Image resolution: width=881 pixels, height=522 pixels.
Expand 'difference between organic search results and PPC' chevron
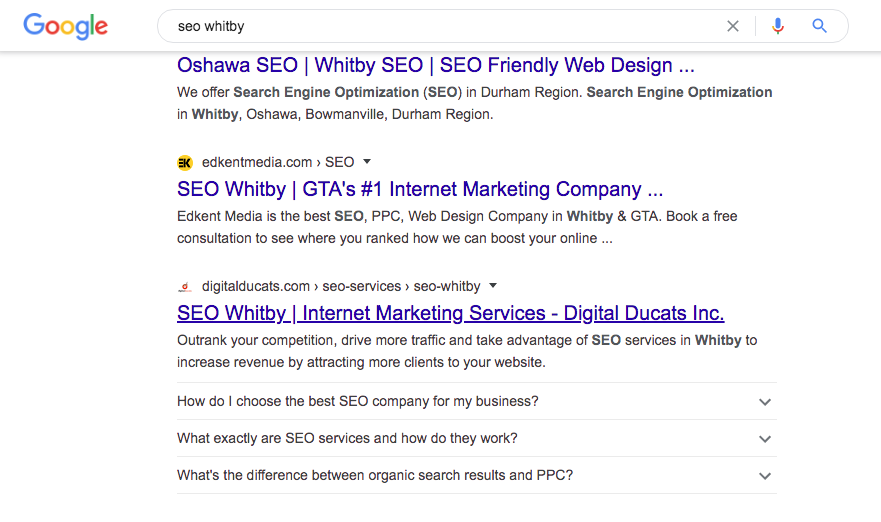coord(765,476)
